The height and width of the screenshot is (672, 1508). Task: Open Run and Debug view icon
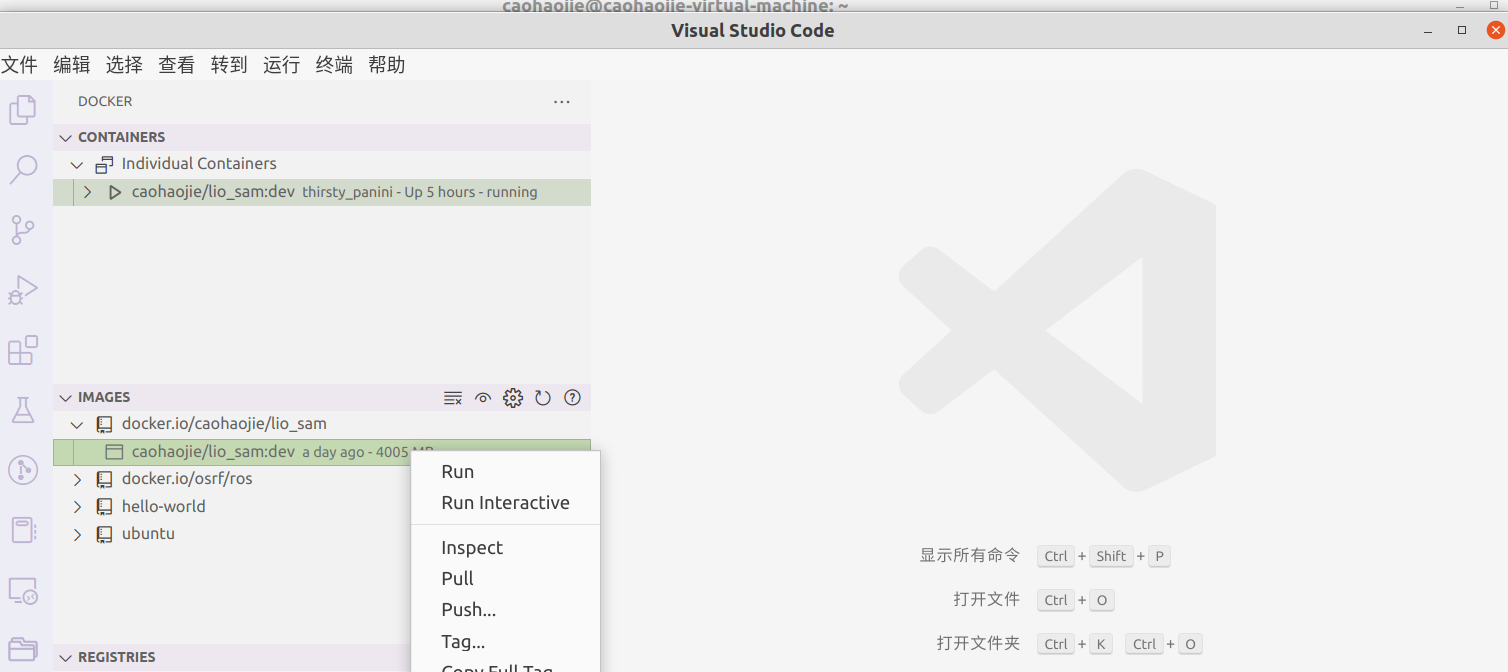(x=23, y=290)
